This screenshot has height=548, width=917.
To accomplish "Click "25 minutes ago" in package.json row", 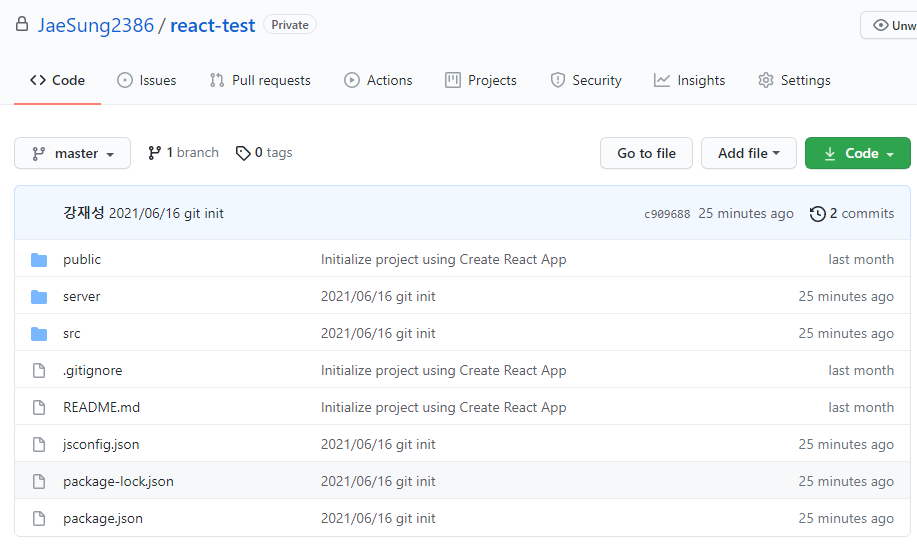I will tap(846, 518).
